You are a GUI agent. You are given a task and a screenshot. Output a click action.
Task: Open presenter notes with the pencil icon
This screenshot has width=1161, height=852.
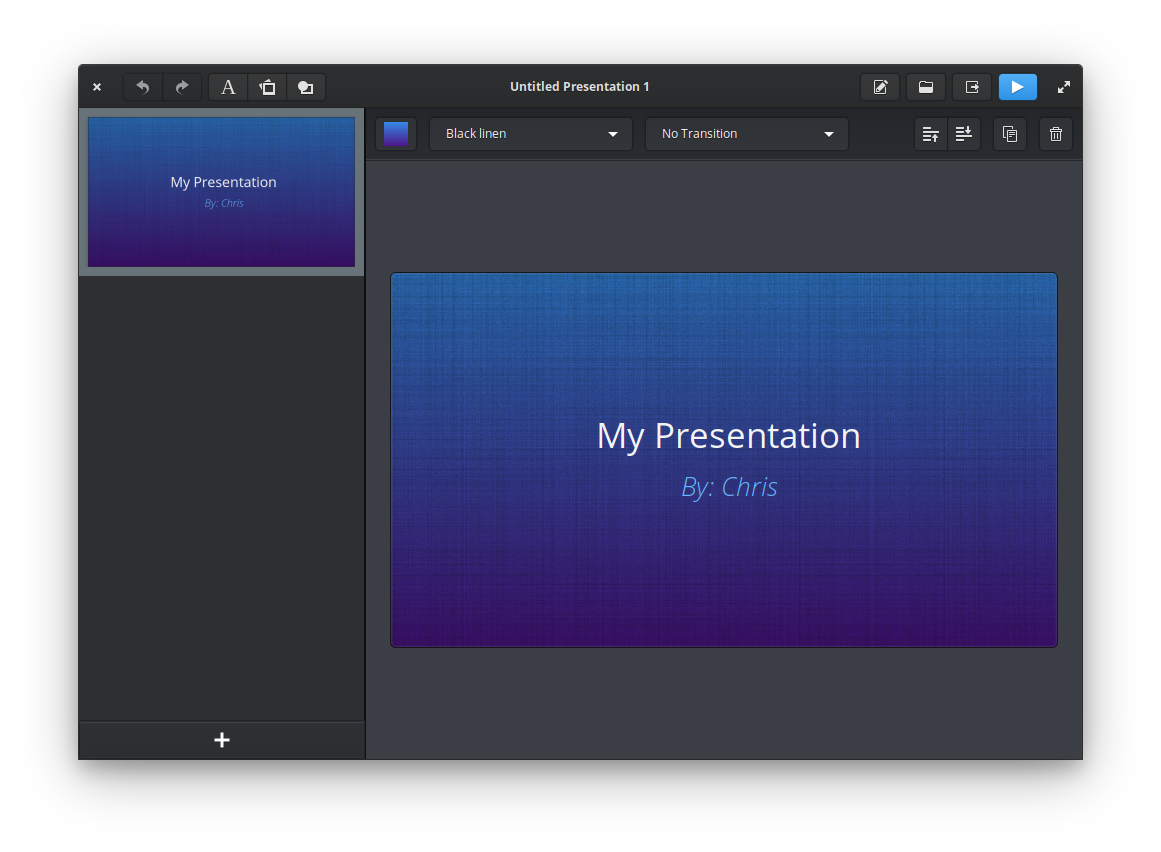pyautogui.click(x=880, y=87)
